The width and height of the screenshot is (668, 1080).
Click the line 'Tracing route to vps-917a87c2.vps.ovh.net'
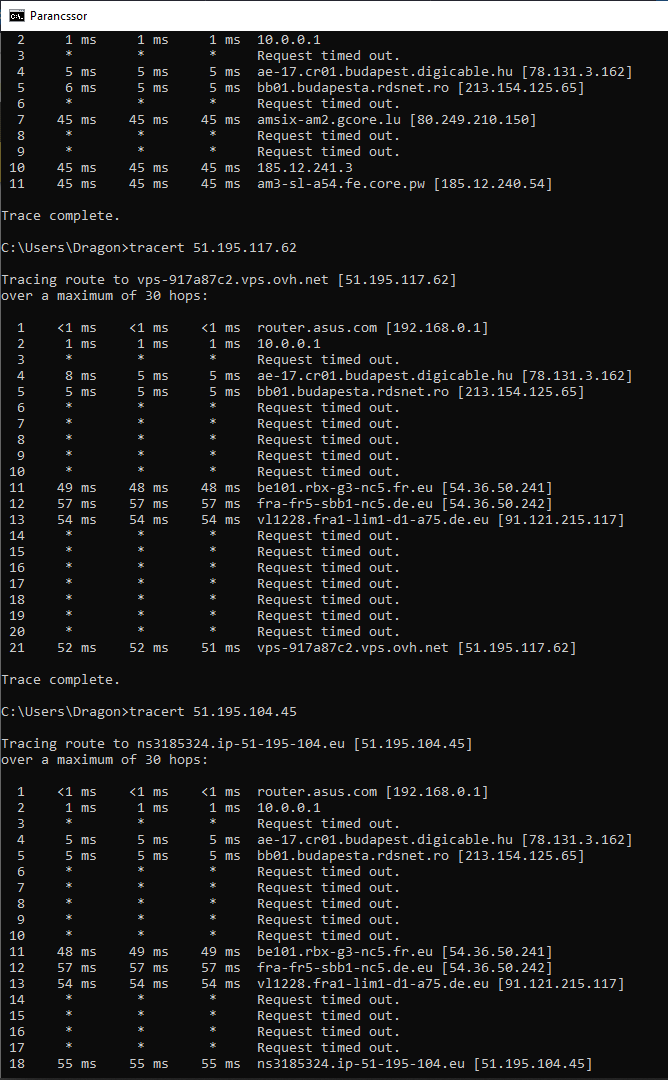pos(229,280)
